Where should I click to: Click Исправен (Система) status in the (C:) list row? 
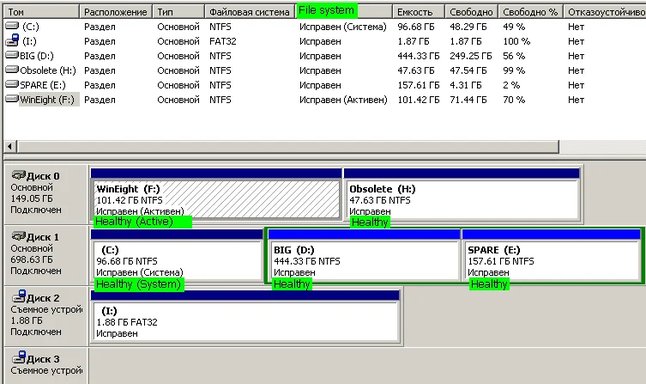[x=343, y=27]
